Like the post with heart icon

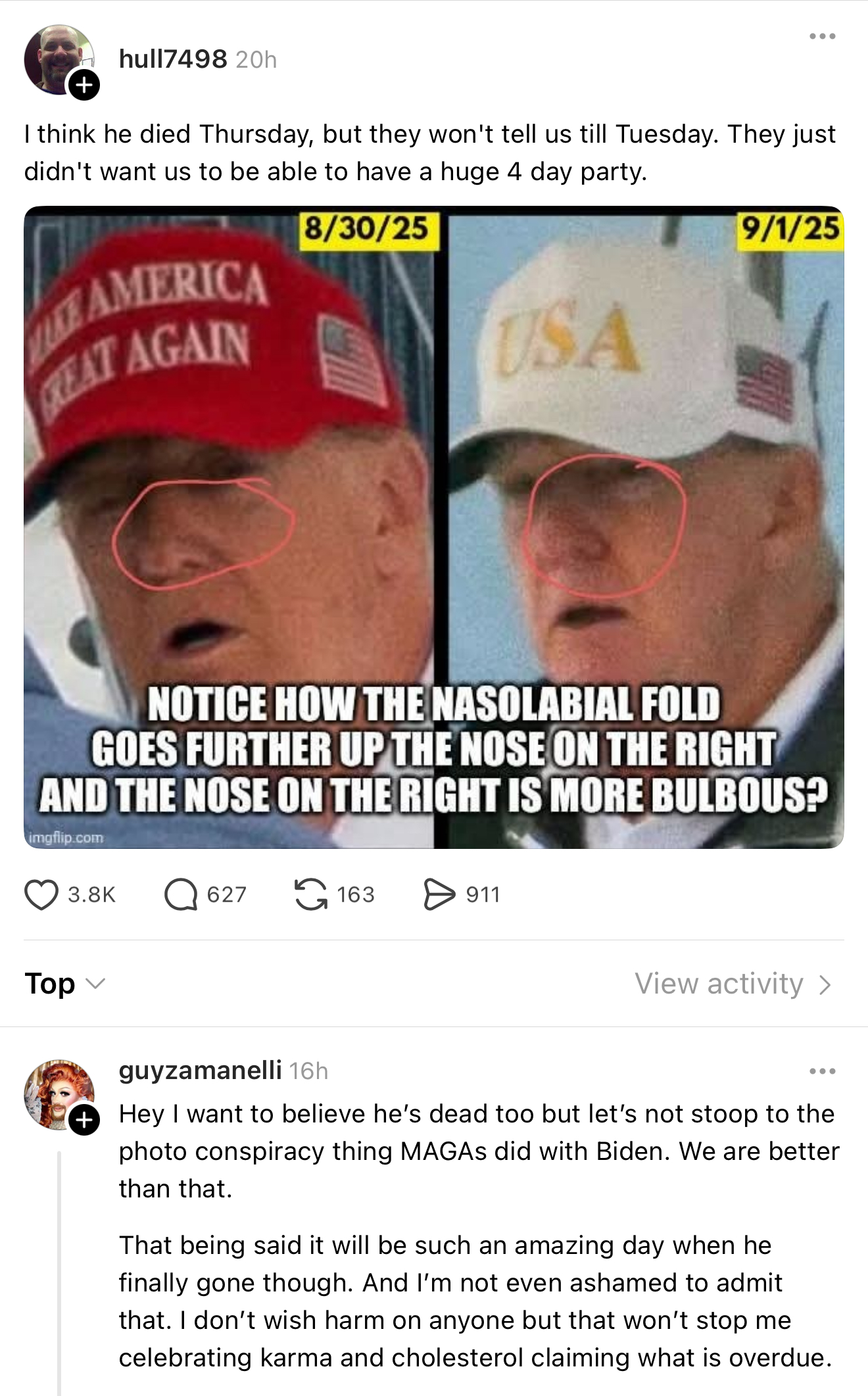[x=41, y=894]
